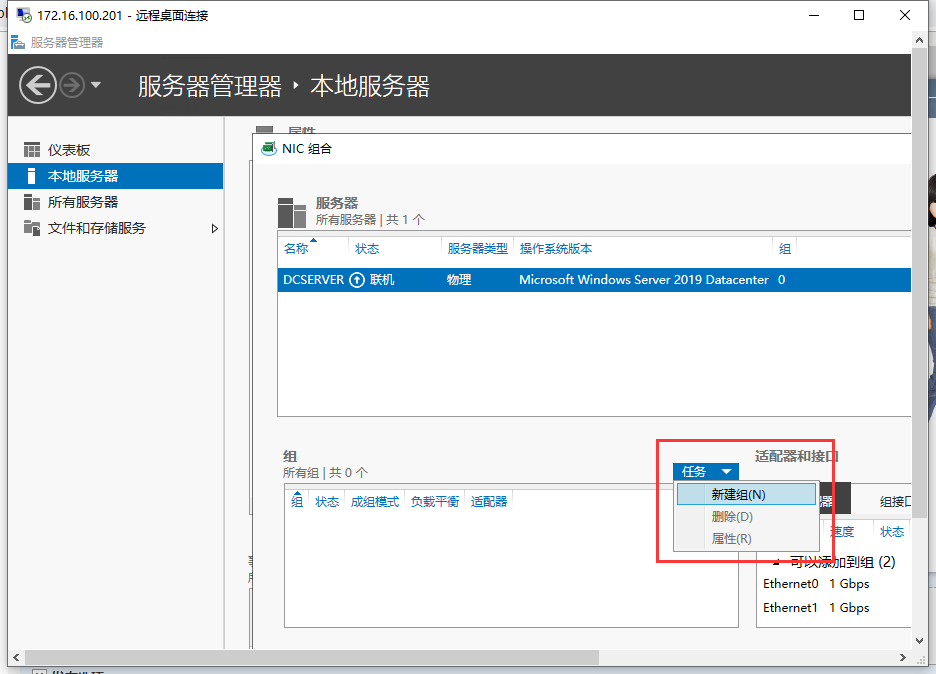
Task: Sort servers by 组 column header
Action: pos(785,249)
